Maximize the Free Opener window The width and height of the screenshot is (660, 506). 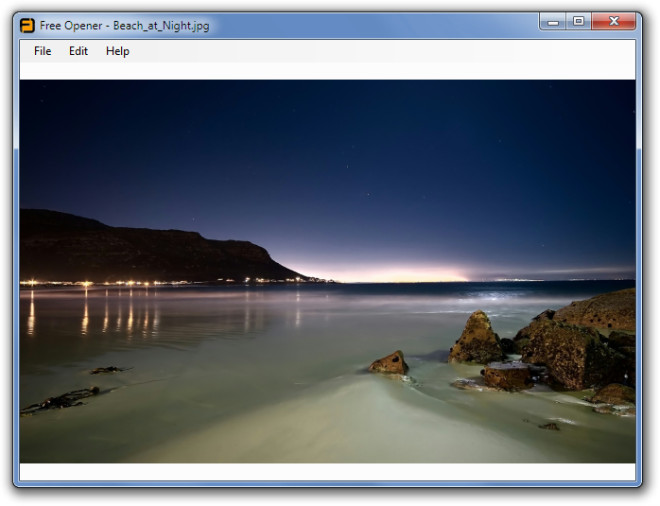pos(579,21)
